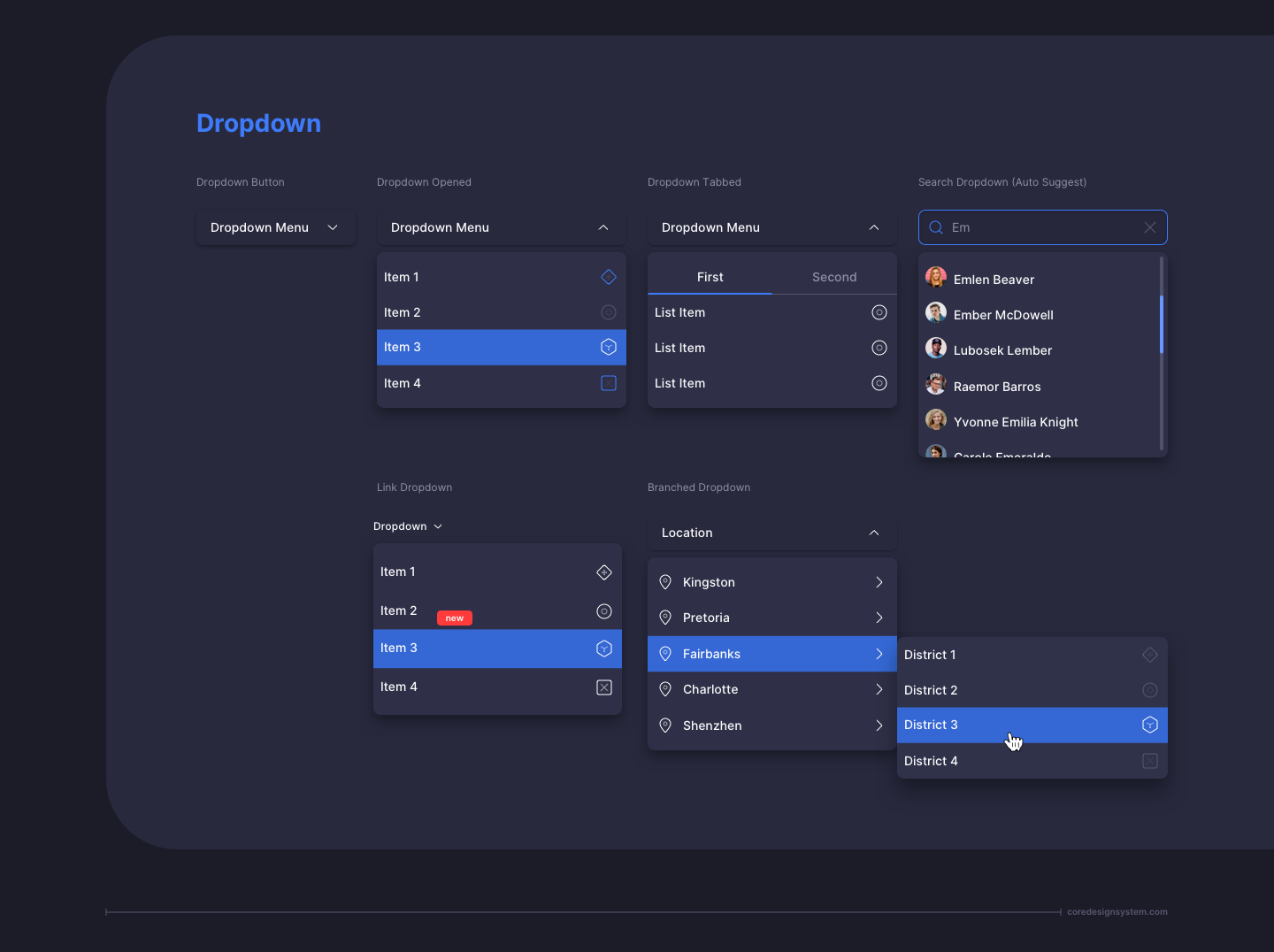Screen dimensions: 1274x952
Task: Click circle icon on Item 2 in Link Dropdown
Action: [x=604, y=611]
